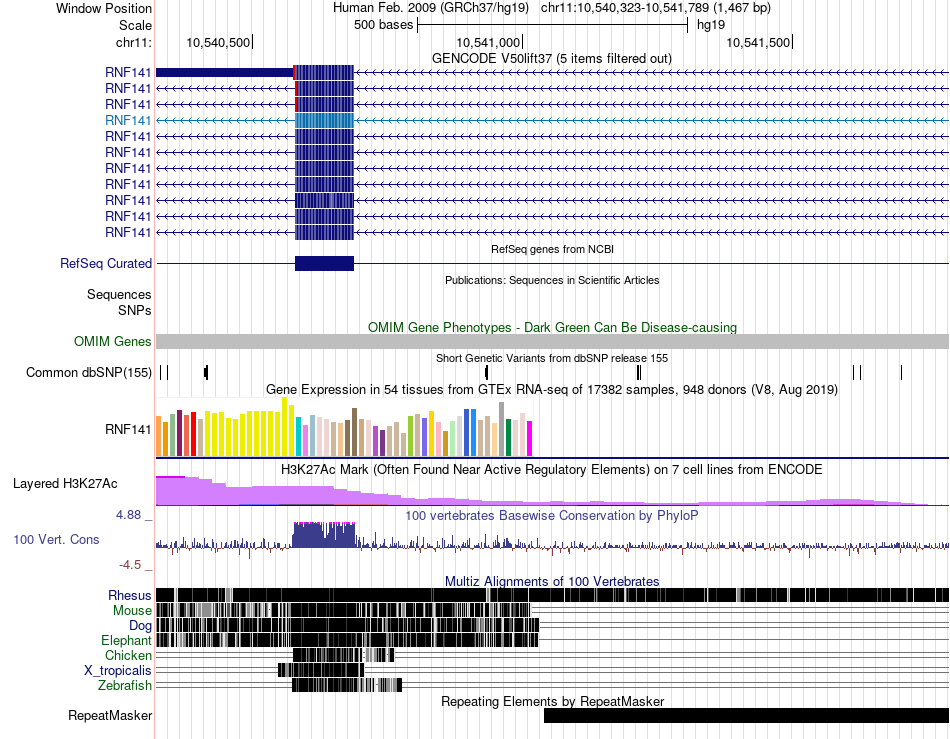
Task: Click the Zebrafish alignment label
Action: (125, 686)
